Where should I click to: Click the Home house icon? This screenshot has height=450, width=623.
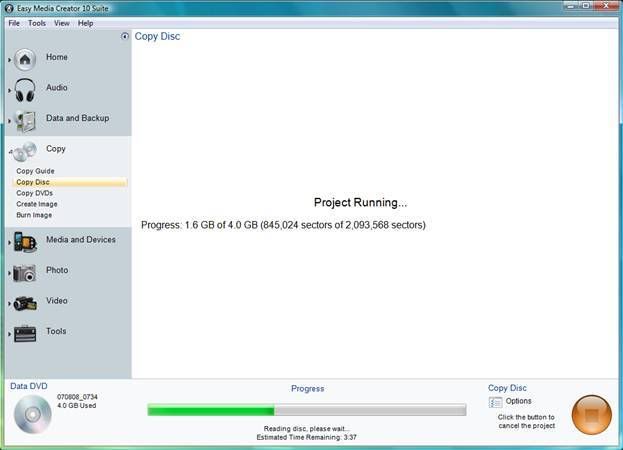point(25,60)
